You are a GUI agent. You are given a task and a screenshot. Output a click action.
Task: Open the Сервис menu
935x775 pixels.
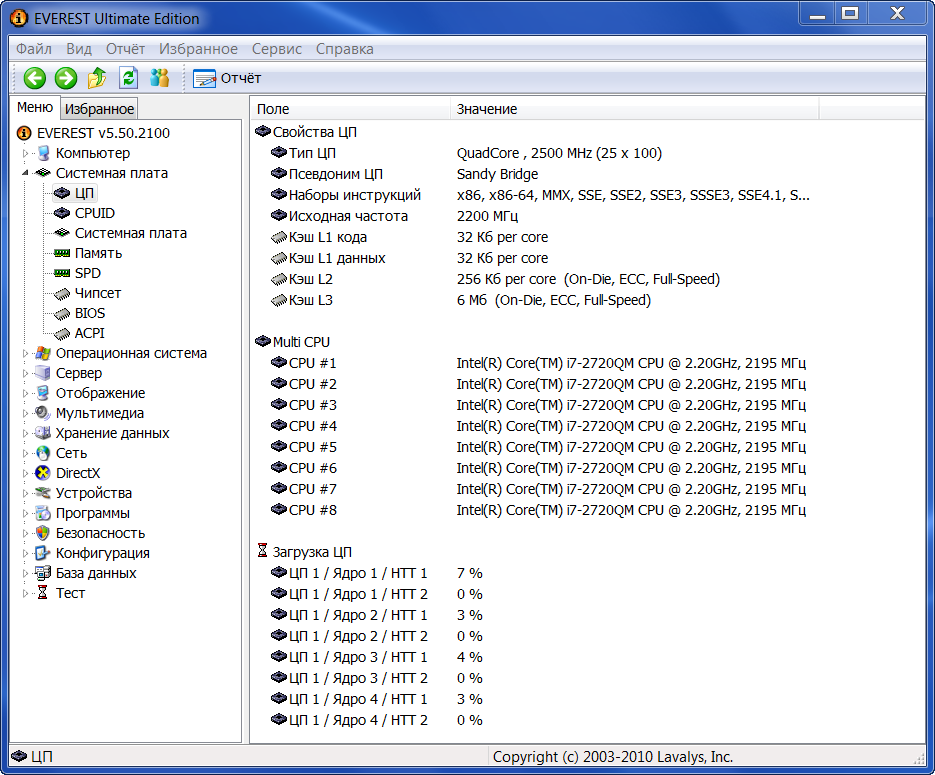(277, 49)
